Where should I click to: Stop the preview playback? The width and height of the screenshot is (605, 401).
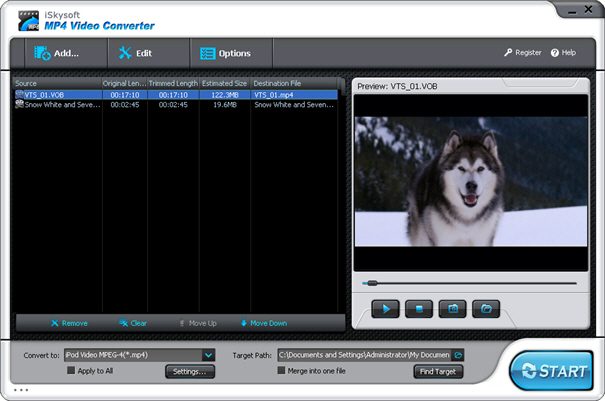(419, 309)
